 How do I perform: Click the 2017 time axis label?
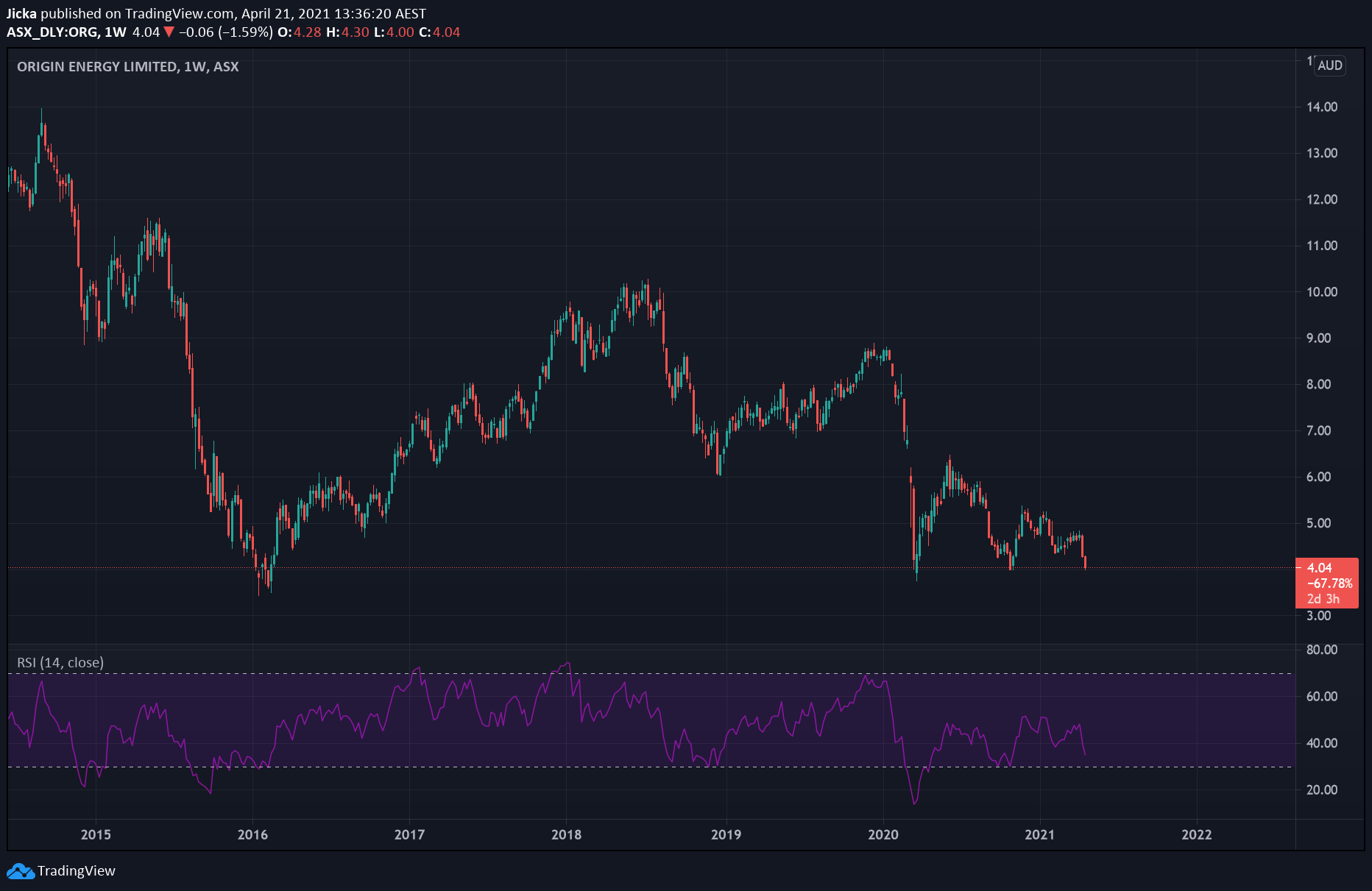pyautogui.click(x=409, y=835)
